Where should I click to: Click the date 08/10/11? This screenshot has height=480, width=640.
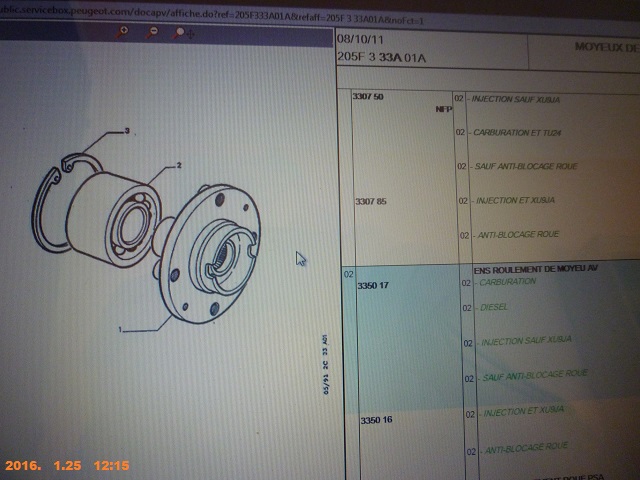point(360,40)
